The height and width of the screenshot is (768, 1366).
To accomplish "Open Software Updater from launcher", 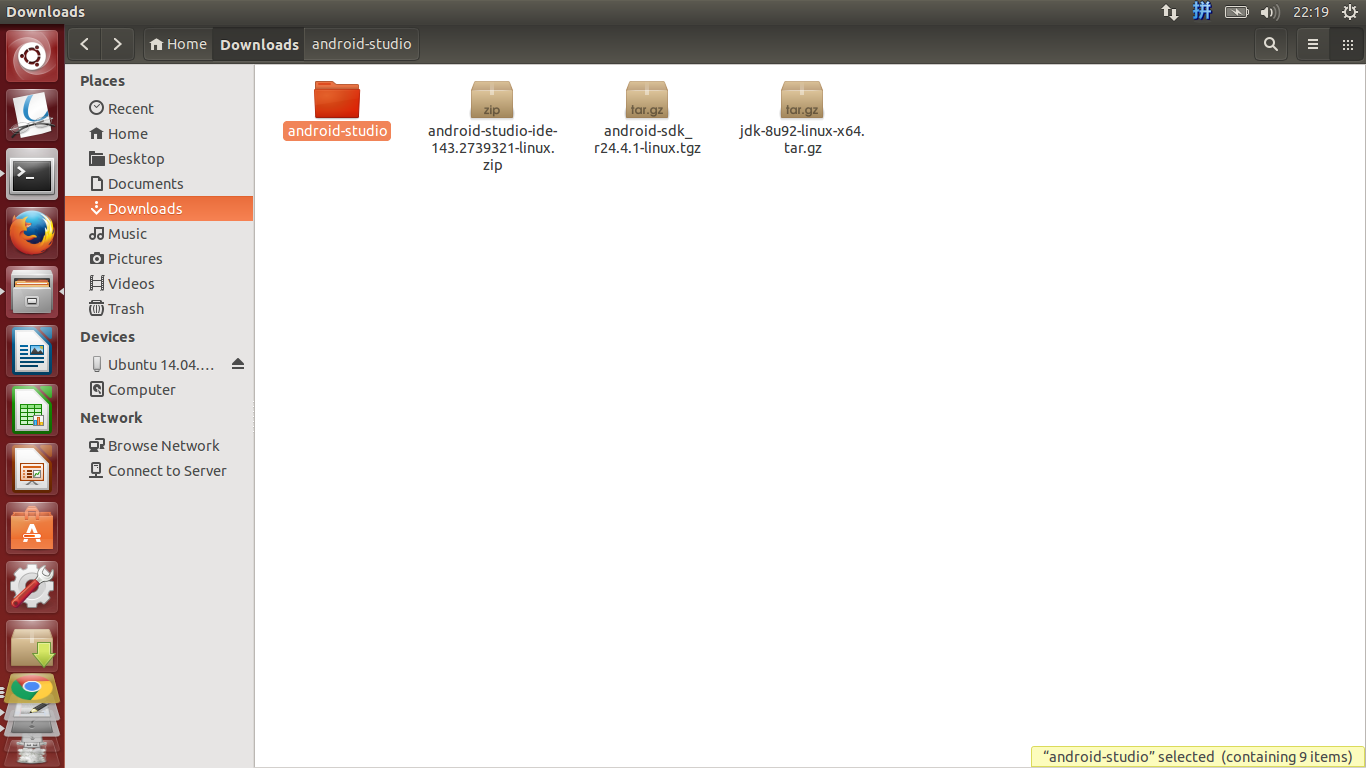I will tap(32, 646).
